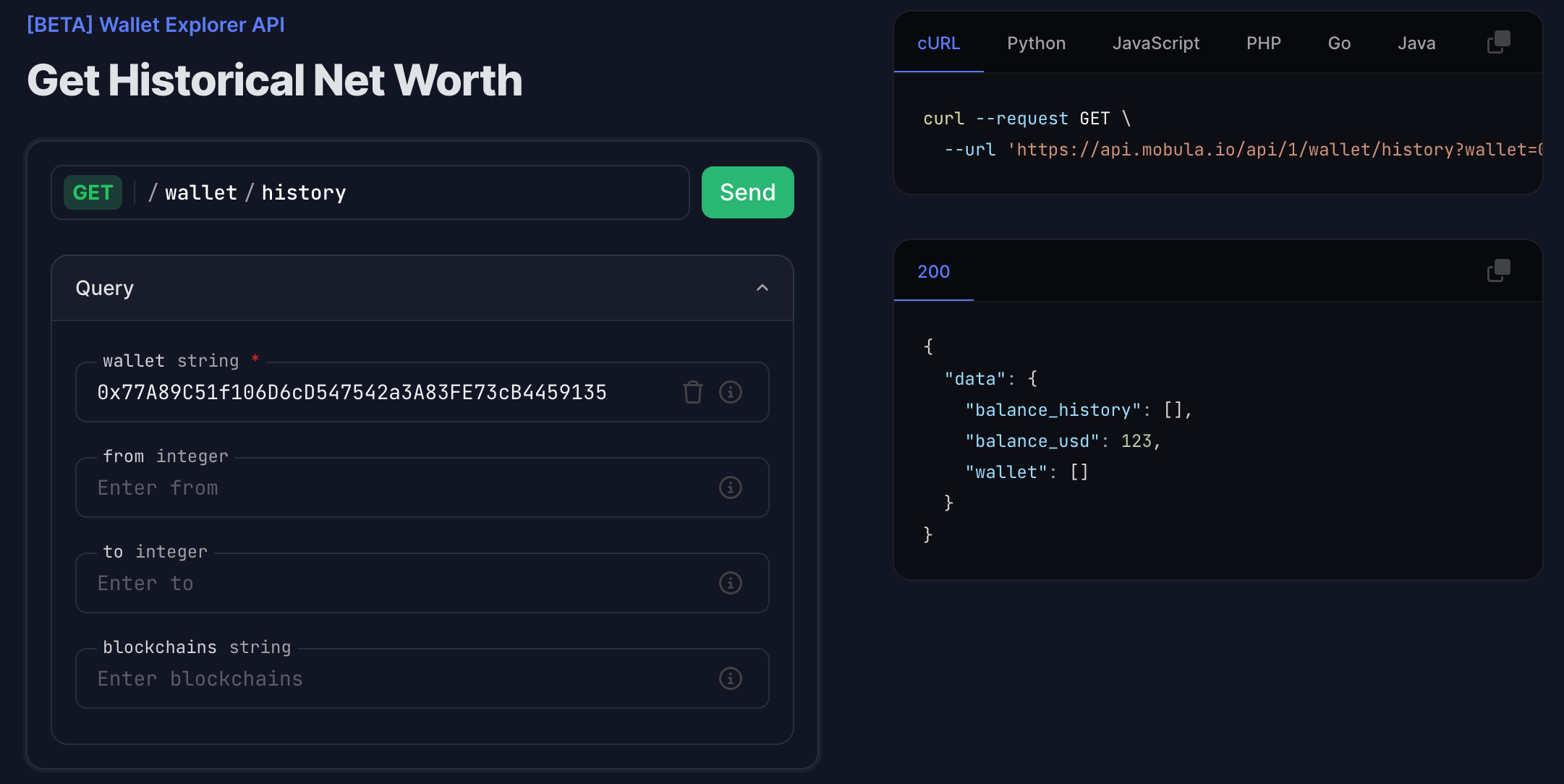Select the 200 response tab

tap(933, 272)
